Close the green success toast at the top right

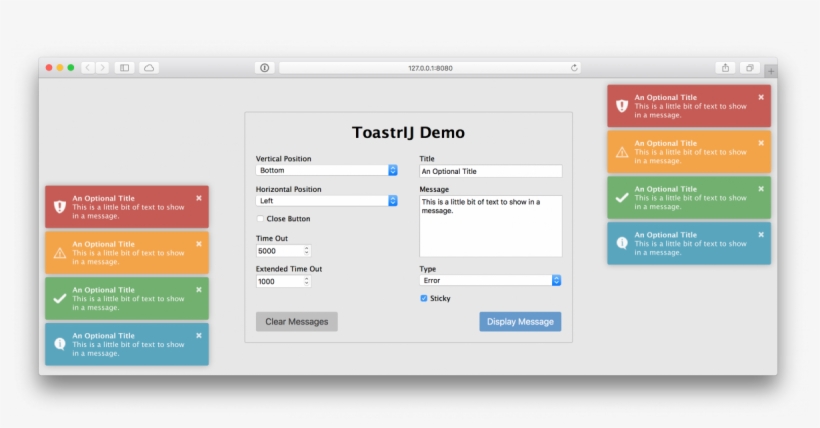pos(761,188)
